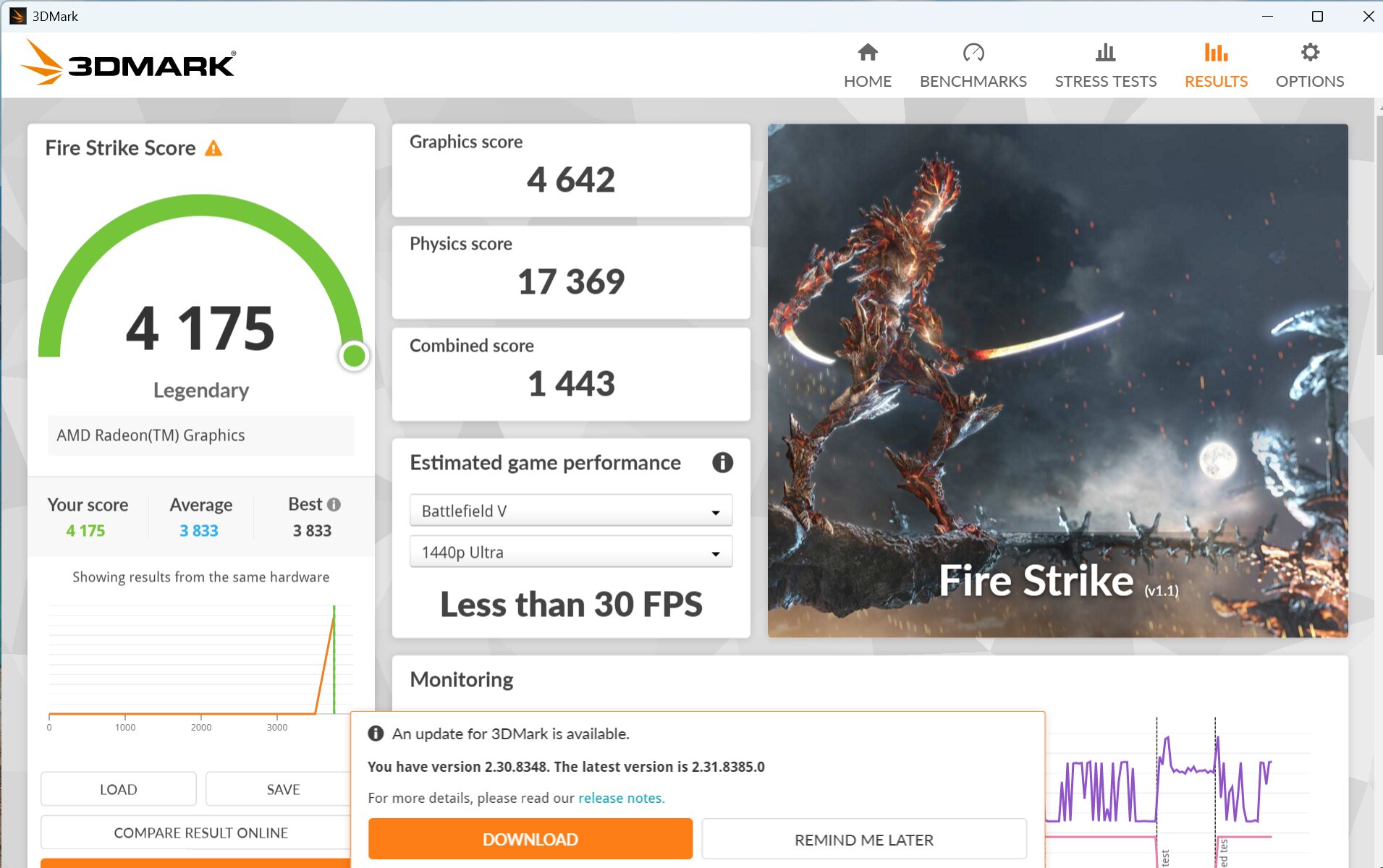Click Showing results from the same hardware text
Image resolution: width=1383 pixels, height=868 pixels.
click(x=200, y=577)
